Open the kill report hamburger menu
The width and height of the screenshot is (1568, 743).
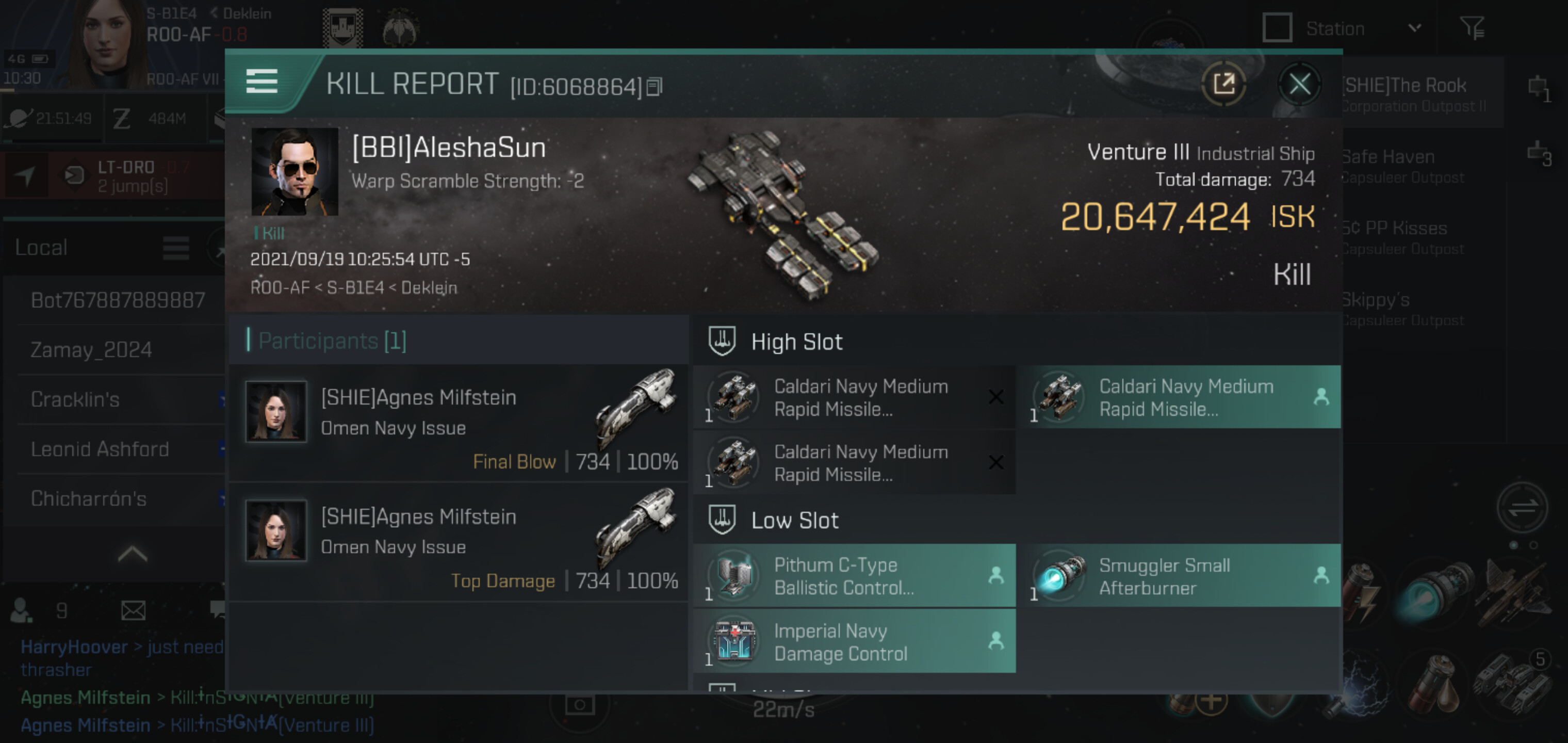pos(262,81)
